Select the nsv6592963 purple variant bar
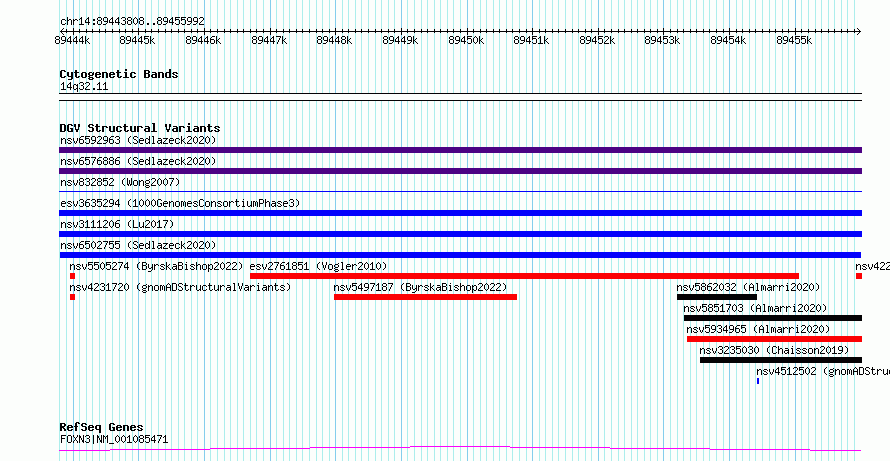890x461 pixels. (460, 150)
